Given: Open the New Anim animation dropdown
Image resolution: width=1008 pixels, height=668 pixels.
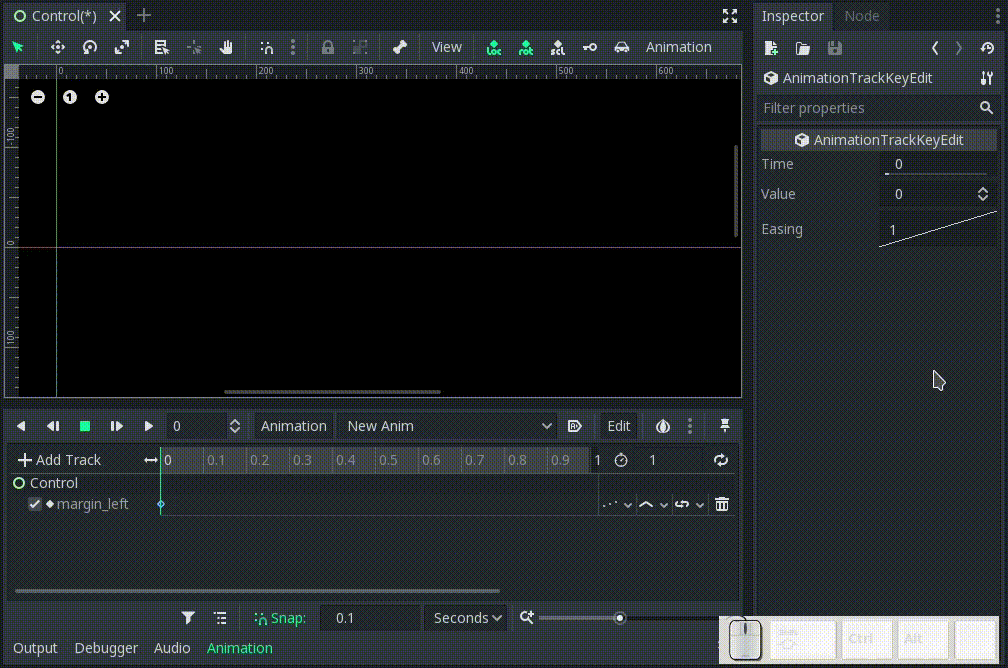Looking at the screenshot, I should (x=447, y=426).
